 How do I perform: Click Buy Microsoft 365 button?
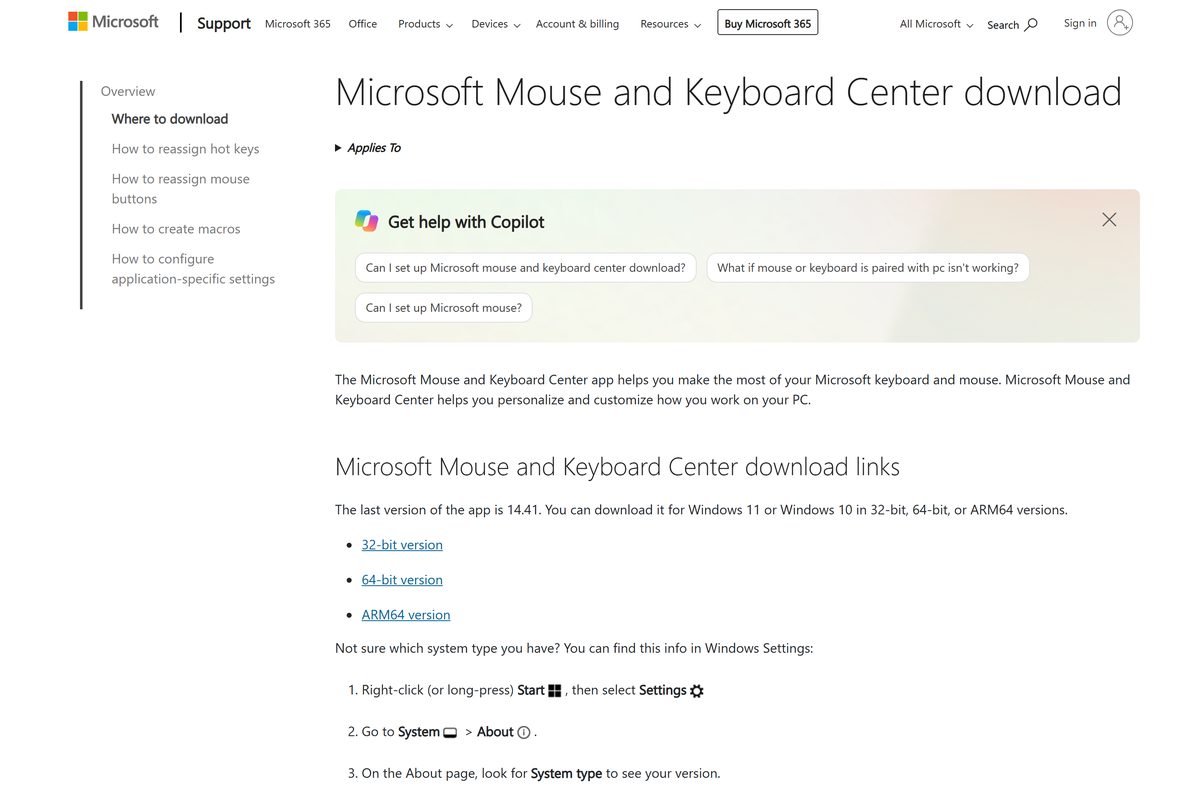pos(768,23)
